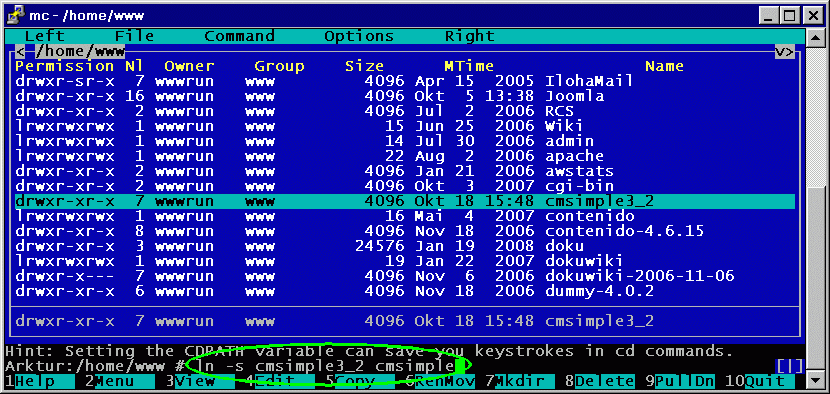Click the MTime column header
Viewport: 830px width, 394px height.
point(470,66)
